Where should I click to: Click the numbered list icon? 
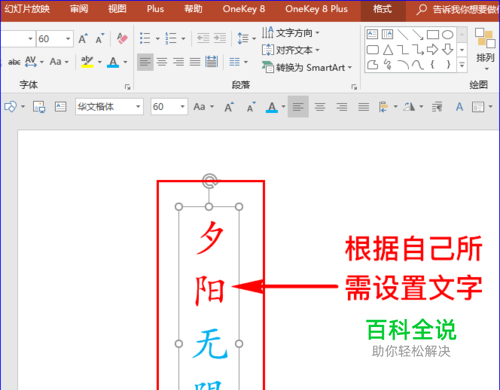[x=171, y=39]
